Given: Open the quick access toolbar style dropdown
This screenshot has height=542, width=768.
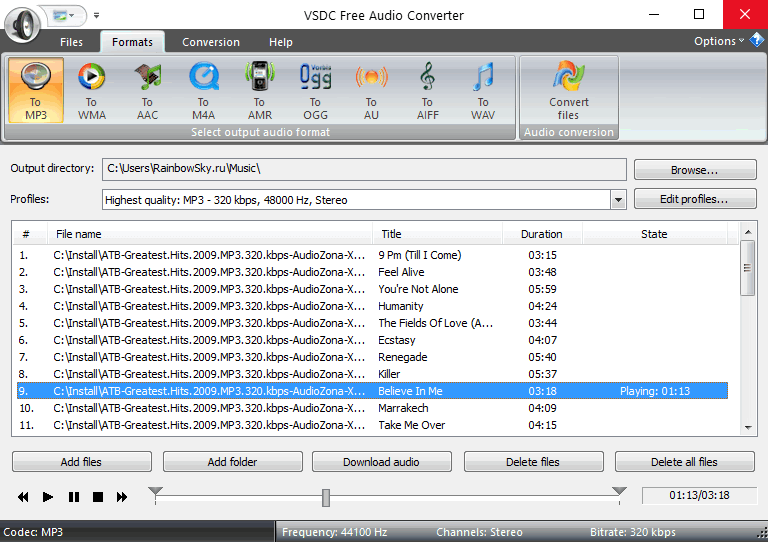Looking at the screenshot, I should 64,16.
